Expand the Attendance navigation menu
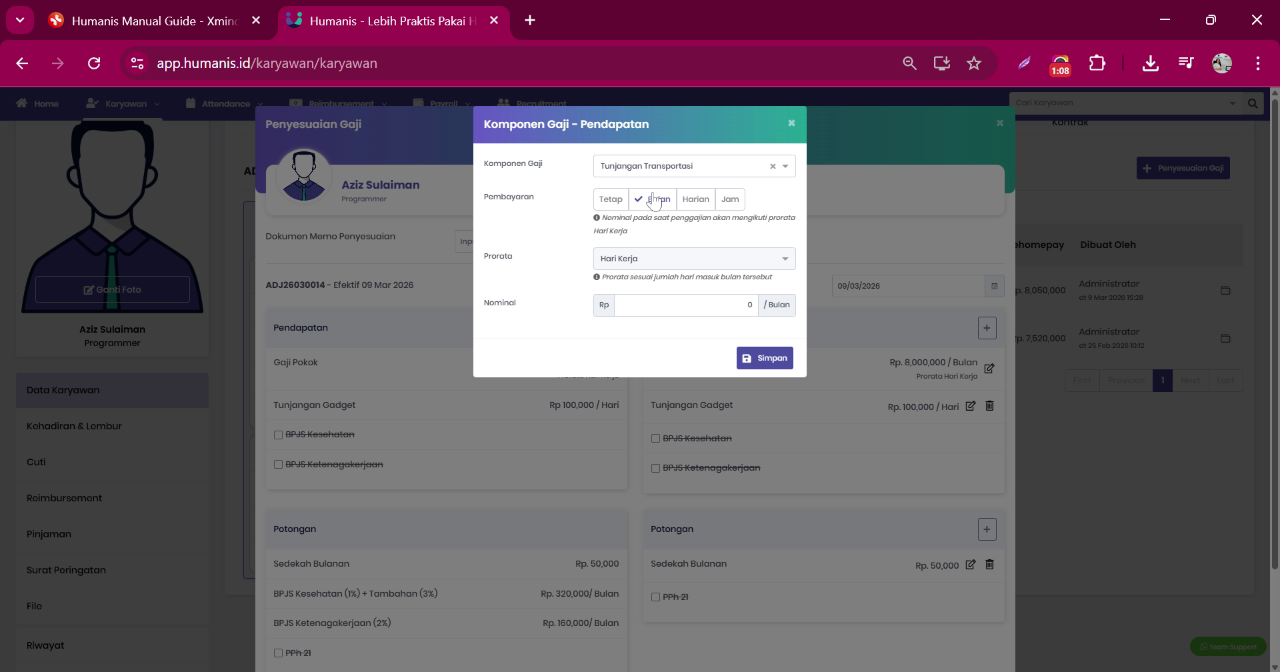This screenshot has height=672, width=1280. [224, 103]
